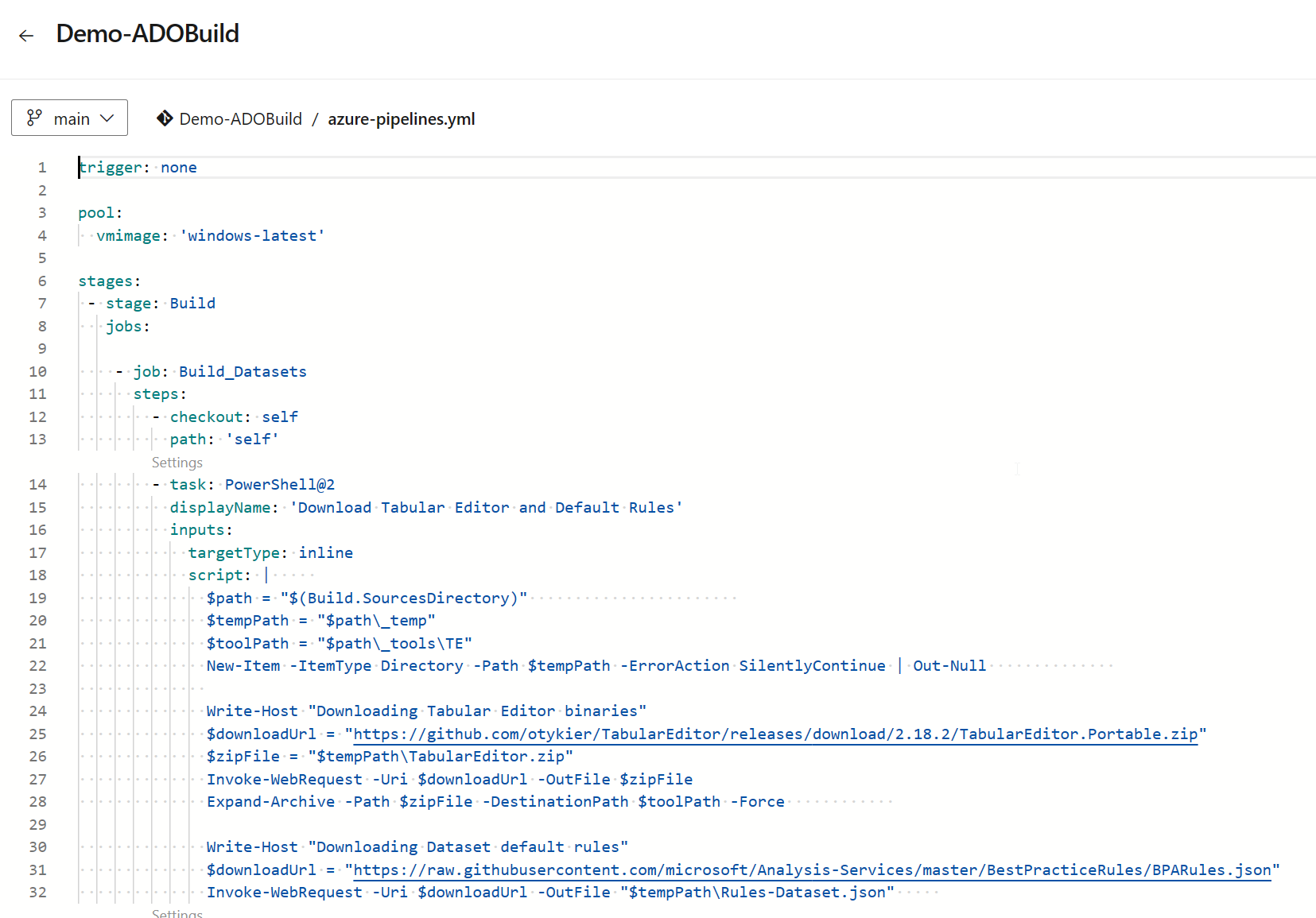Highlight line 22 via its gutter number
Viewport: 1316px width, 918px height.
(37, 665)
